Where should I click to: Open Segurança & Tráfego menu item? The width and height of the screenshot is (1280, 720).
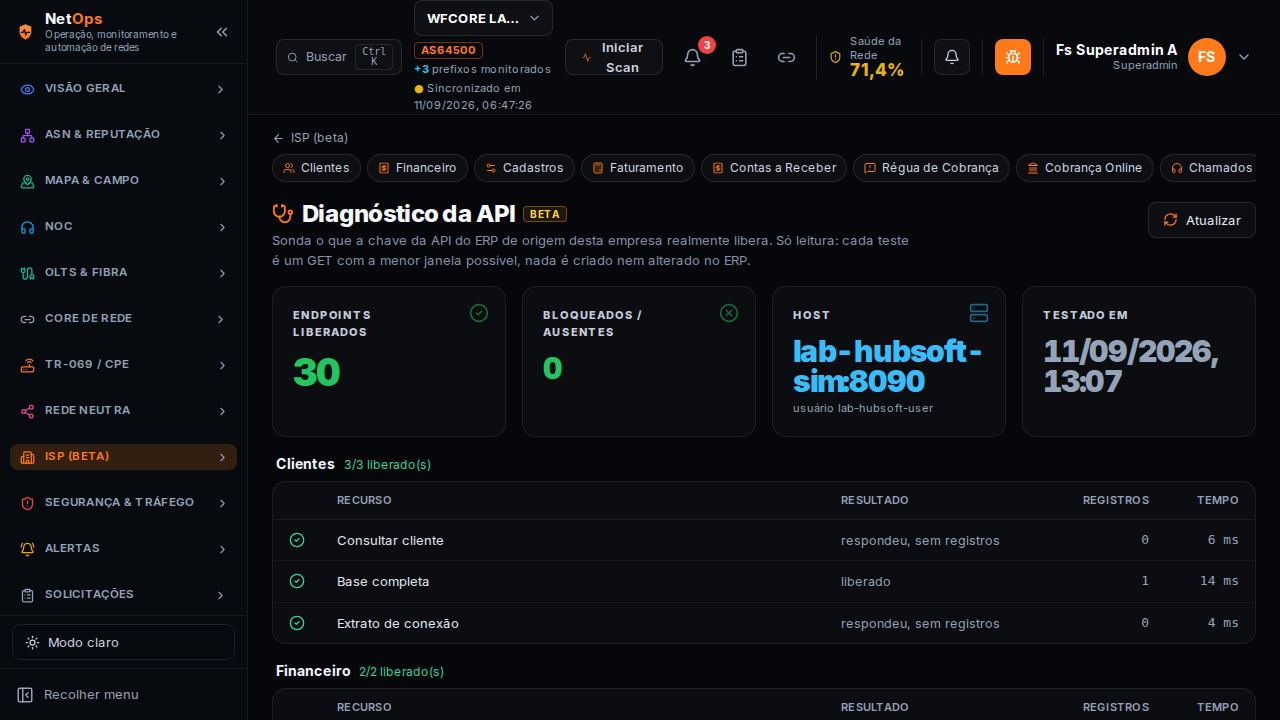point(123,503)
